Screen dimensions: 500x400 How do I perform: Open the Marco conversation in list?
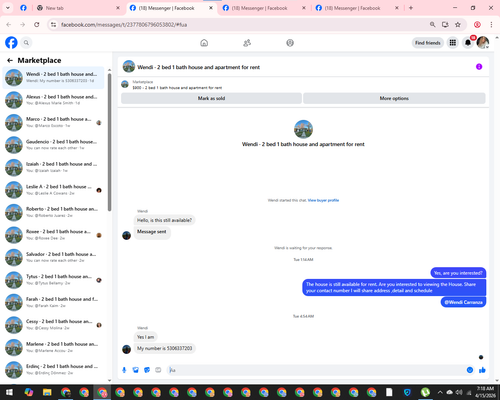[53, 122]
